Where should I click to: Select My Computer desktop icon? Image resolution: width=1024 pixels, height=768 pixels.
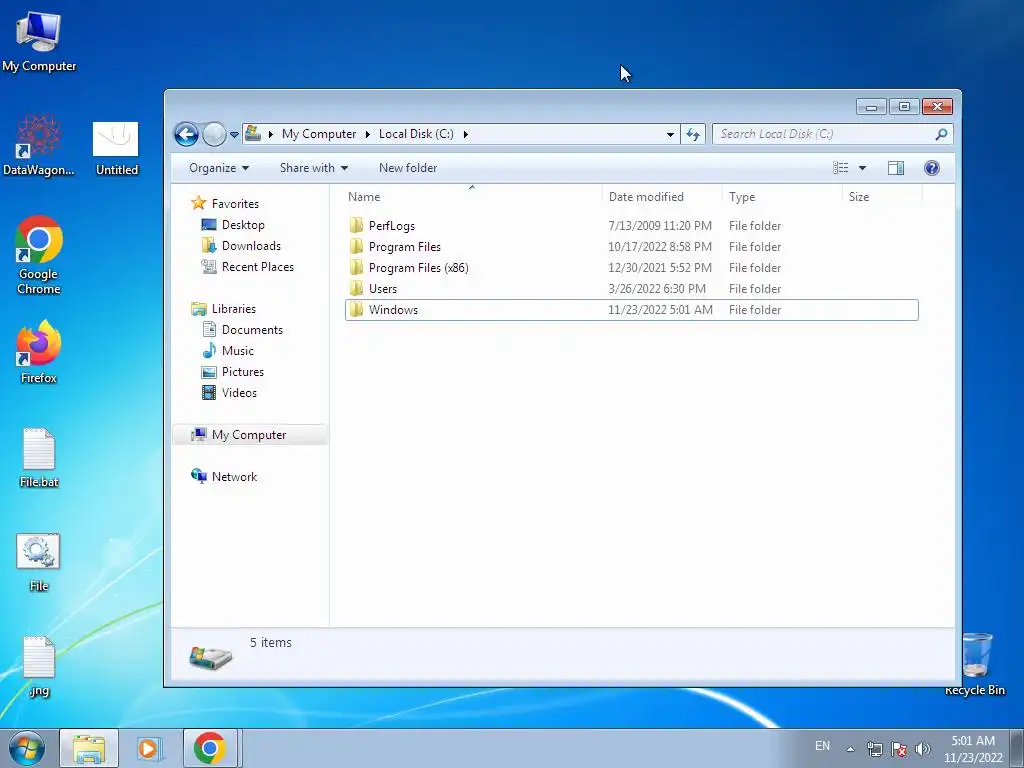point(39,42)
